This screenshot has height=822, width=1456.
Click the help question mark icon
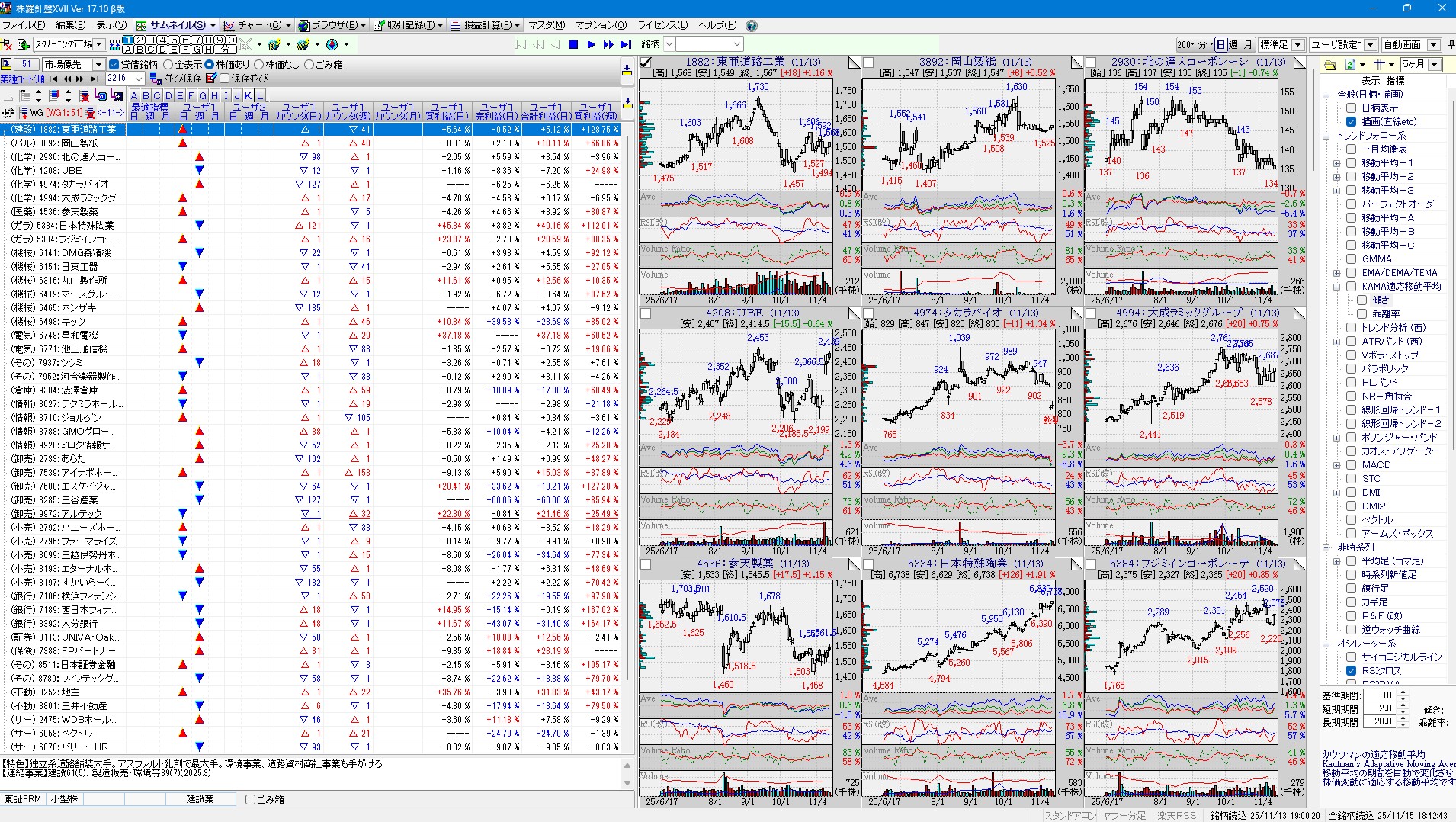(752, 25)
